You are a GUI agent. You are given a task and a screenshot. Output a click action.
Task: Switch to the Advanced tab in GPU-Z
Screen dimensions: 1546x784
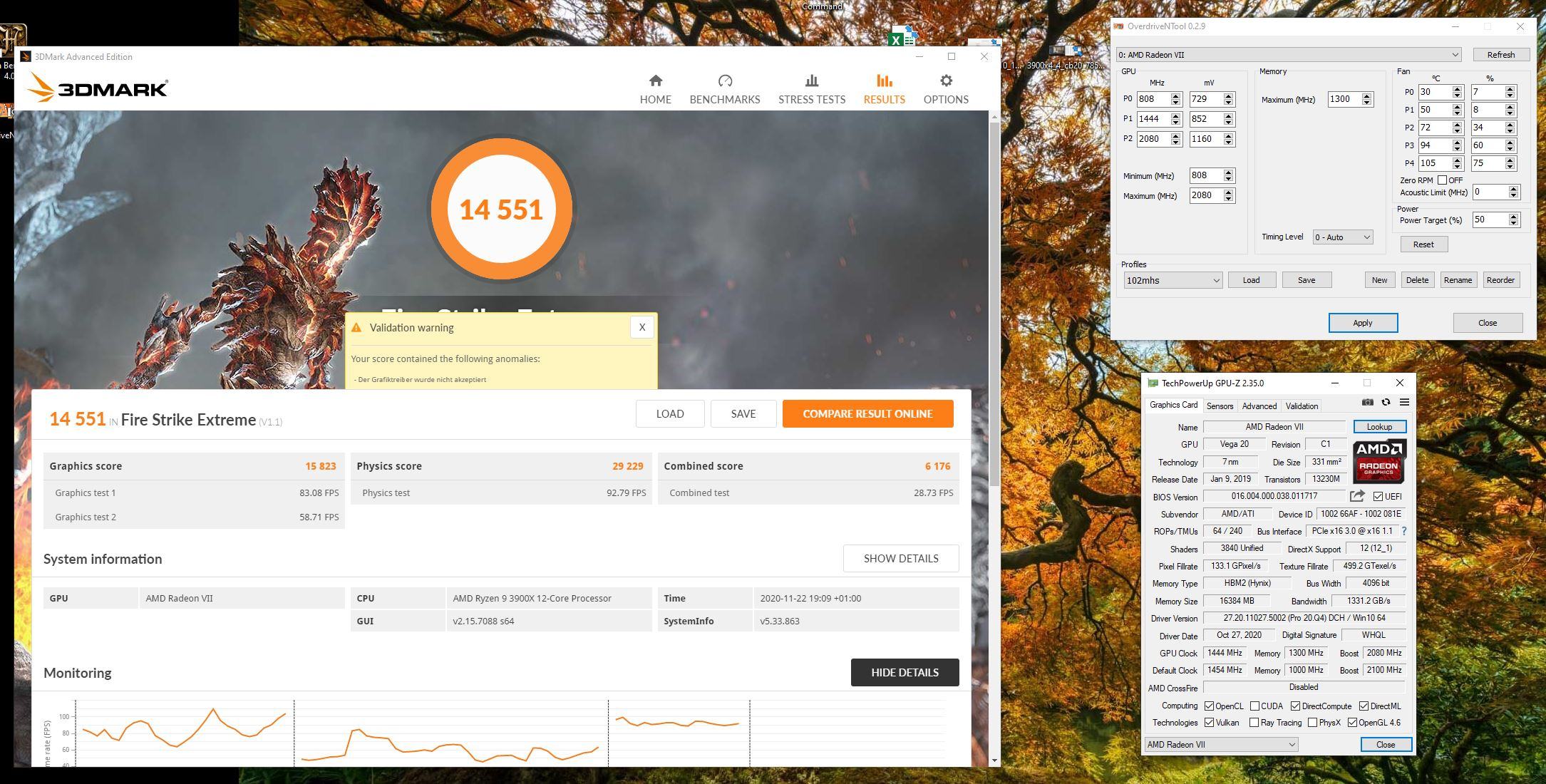[1259, 406]
